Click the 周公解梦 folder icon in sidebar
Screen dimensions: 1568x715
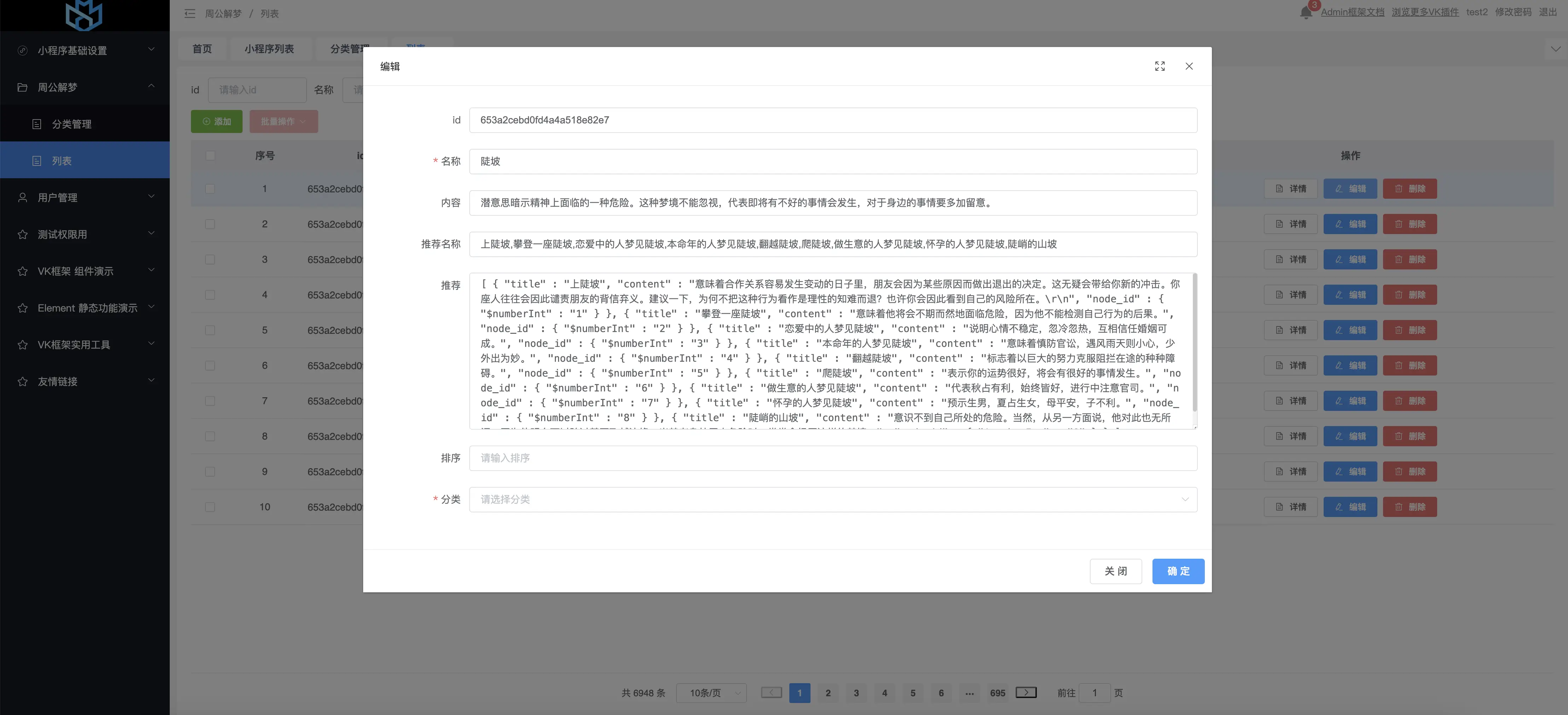click(23, 88)
